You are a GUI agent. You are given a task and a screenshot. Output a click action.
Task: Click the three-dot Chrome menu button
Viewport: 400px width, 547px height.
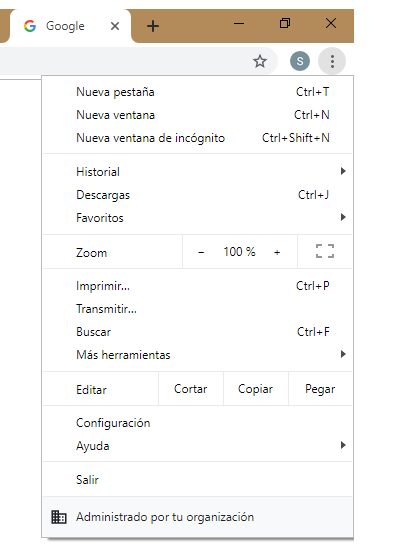coord(332,61)
